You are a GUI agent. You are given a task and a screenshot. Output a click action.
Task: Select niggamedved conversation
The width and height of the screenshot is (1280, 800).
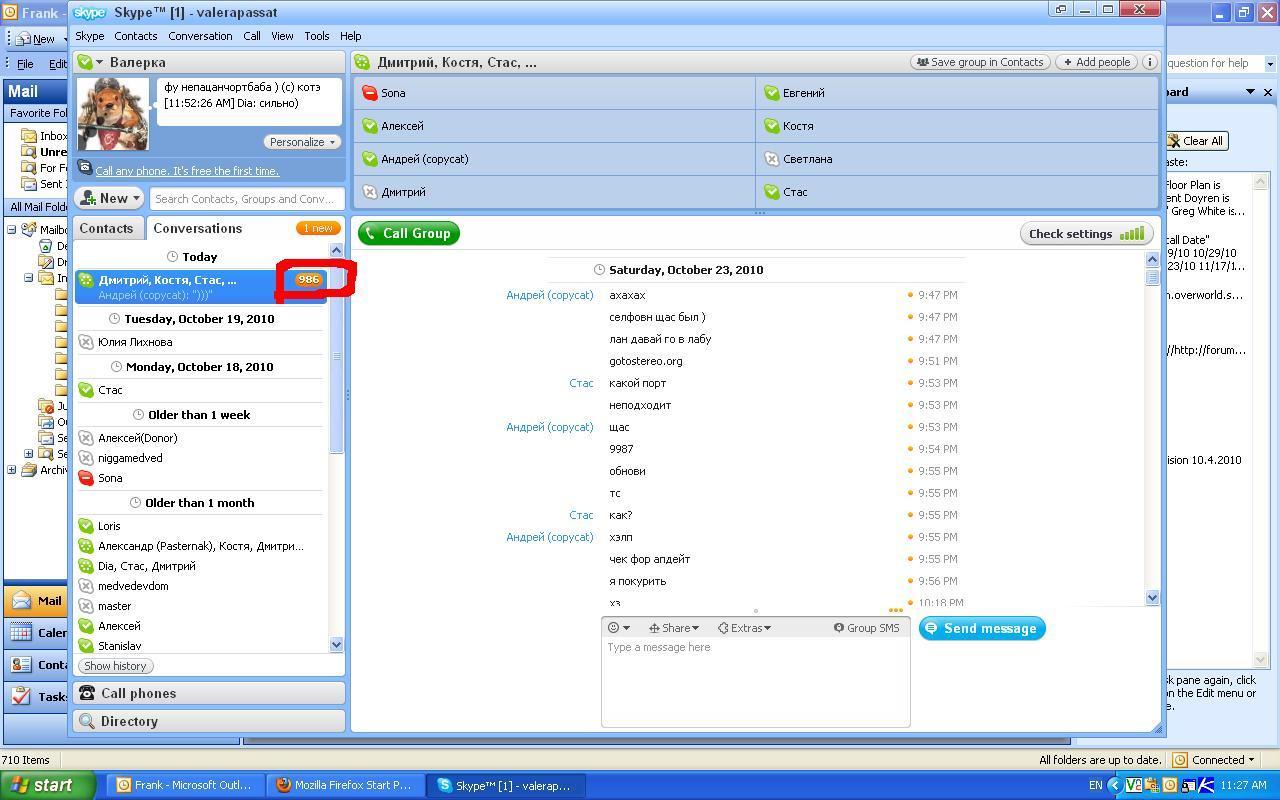pyautogui.click(x=200, y=458)
